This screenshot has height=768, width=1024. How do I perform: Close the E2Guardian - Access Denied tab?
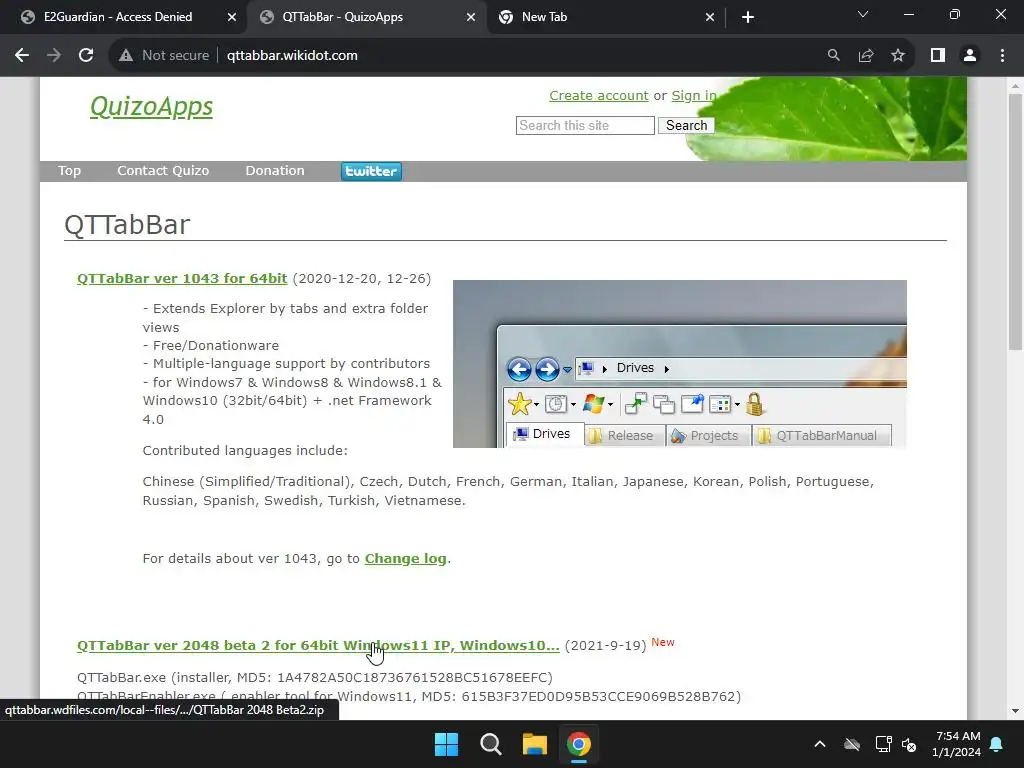coord(231,17)
